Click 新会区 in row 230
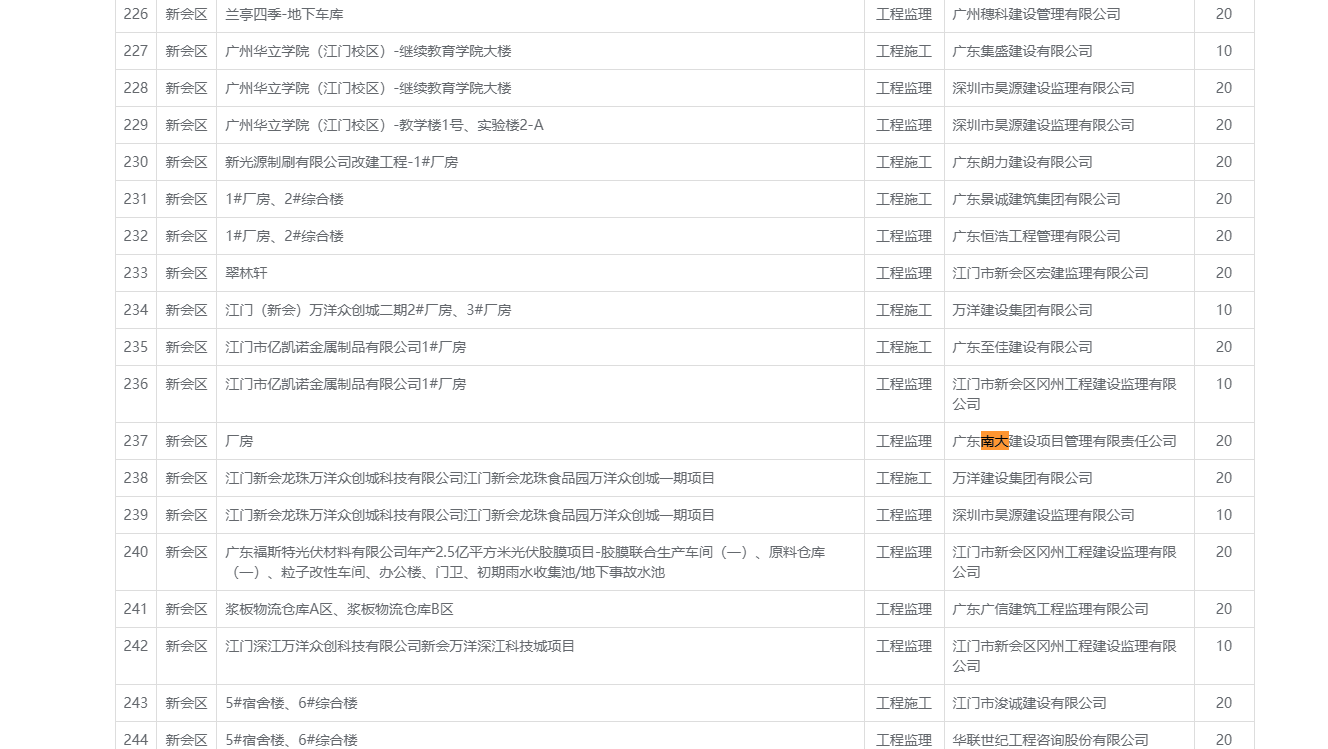Viewport: 1328px width, 749px height. pos(186,162)
